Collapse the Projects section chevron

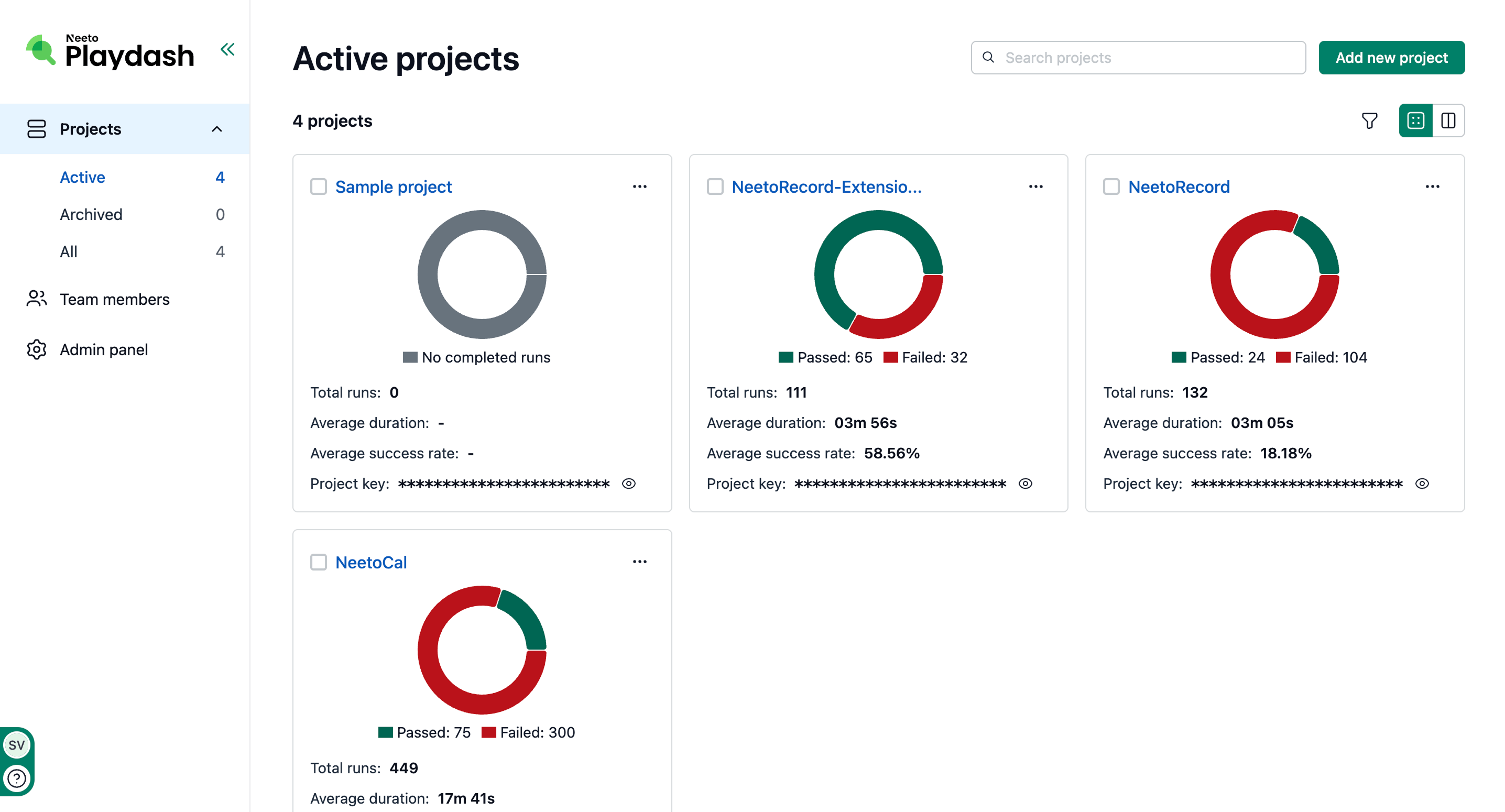pyautogui.click(x=217, y=129)
